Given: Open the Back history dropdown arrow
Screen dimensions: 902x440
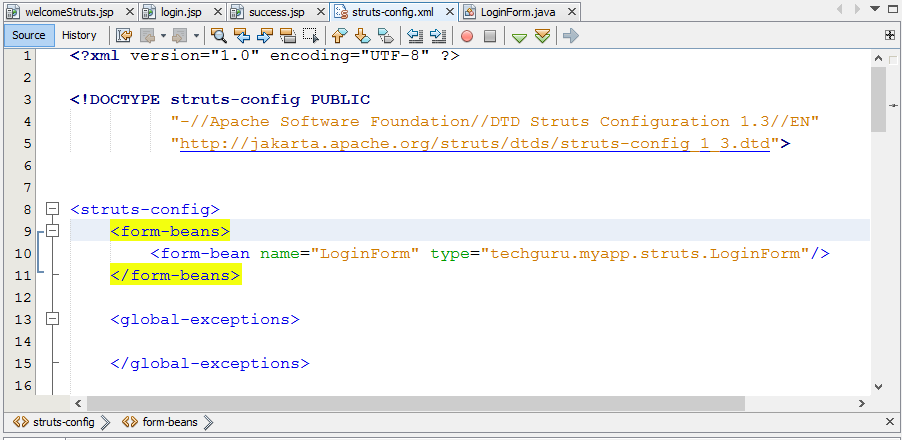Looking at the screenshot, I should pyautogui.click(x=163, y=36).
